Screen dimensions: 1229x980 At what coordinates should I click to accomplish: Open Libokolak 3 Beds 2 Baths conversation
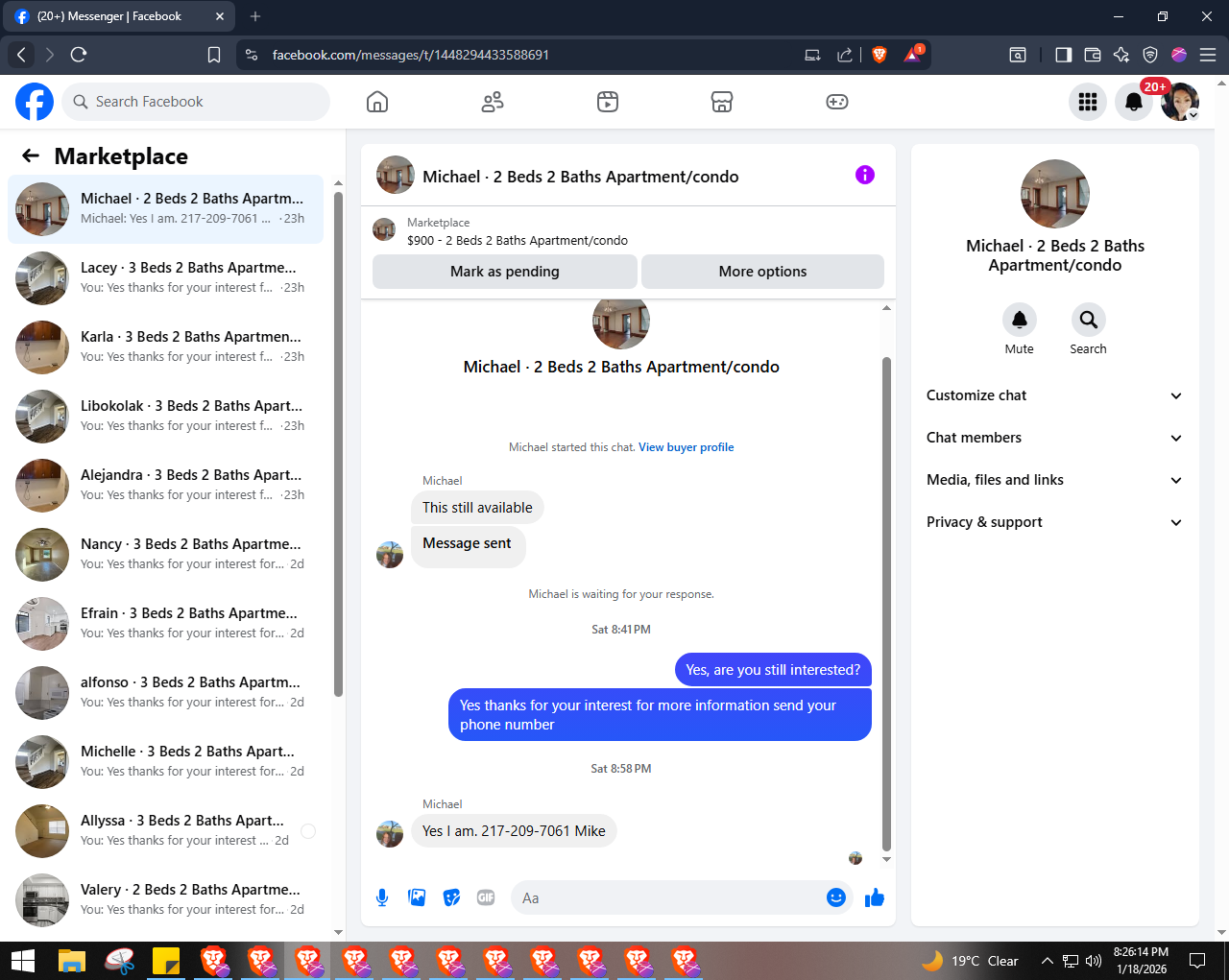tap(165, 417)
